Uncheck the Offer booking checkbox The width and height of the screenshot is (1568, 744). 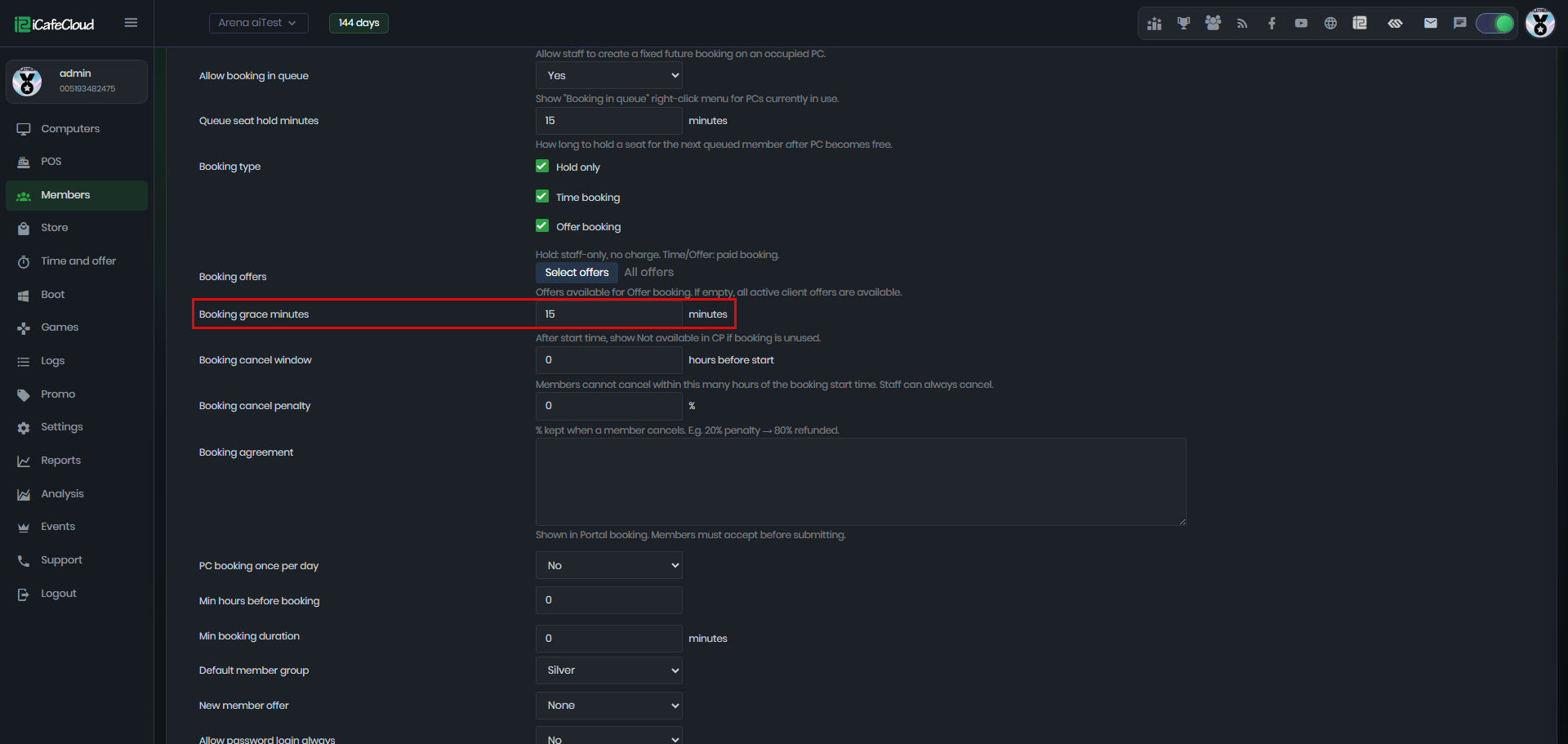pos(542,225)
